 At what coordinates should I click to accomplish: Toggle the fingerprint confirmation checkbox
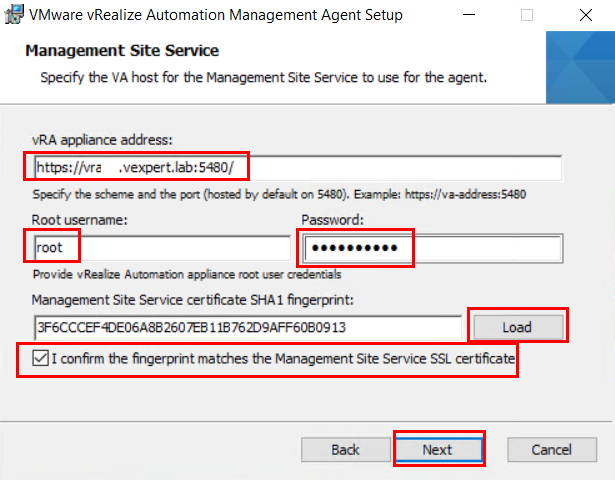(x=40, y=358)
